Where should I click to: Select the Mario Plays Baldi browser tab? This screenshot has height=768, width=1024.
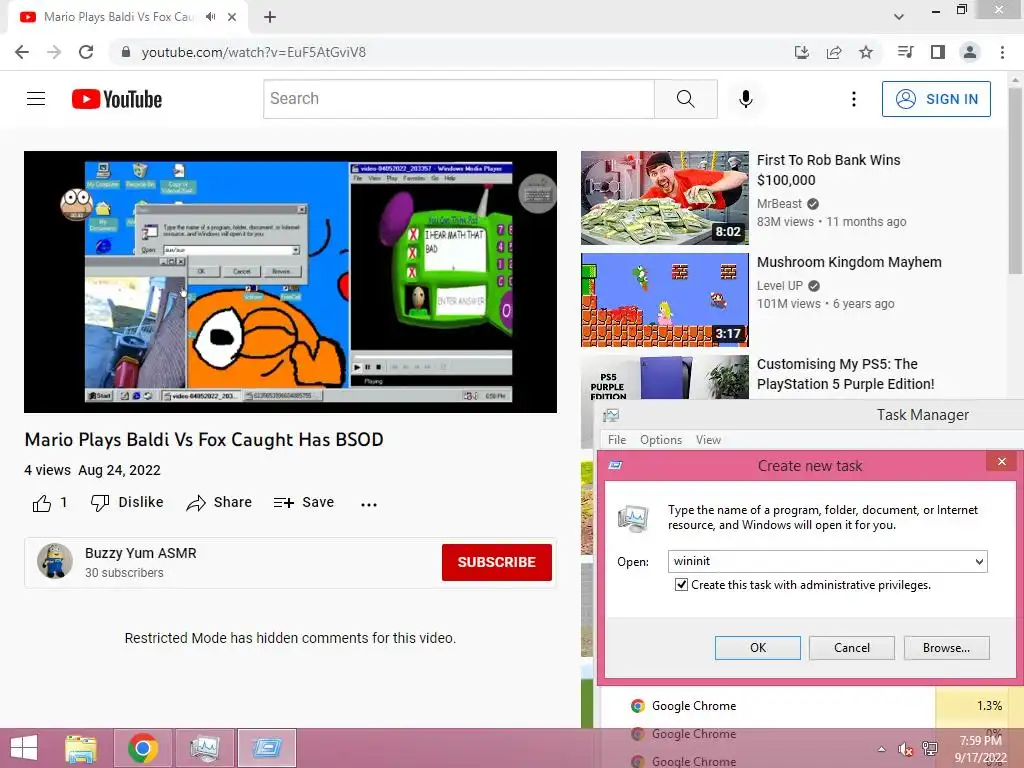[127, 17]
